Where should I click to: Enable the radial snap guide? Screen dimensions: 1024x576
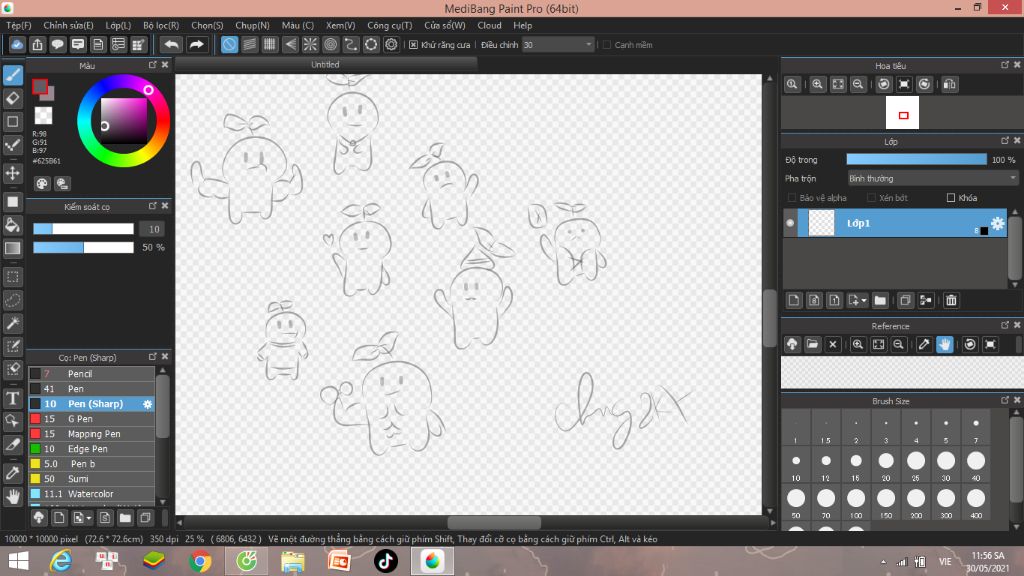(310, 44)
